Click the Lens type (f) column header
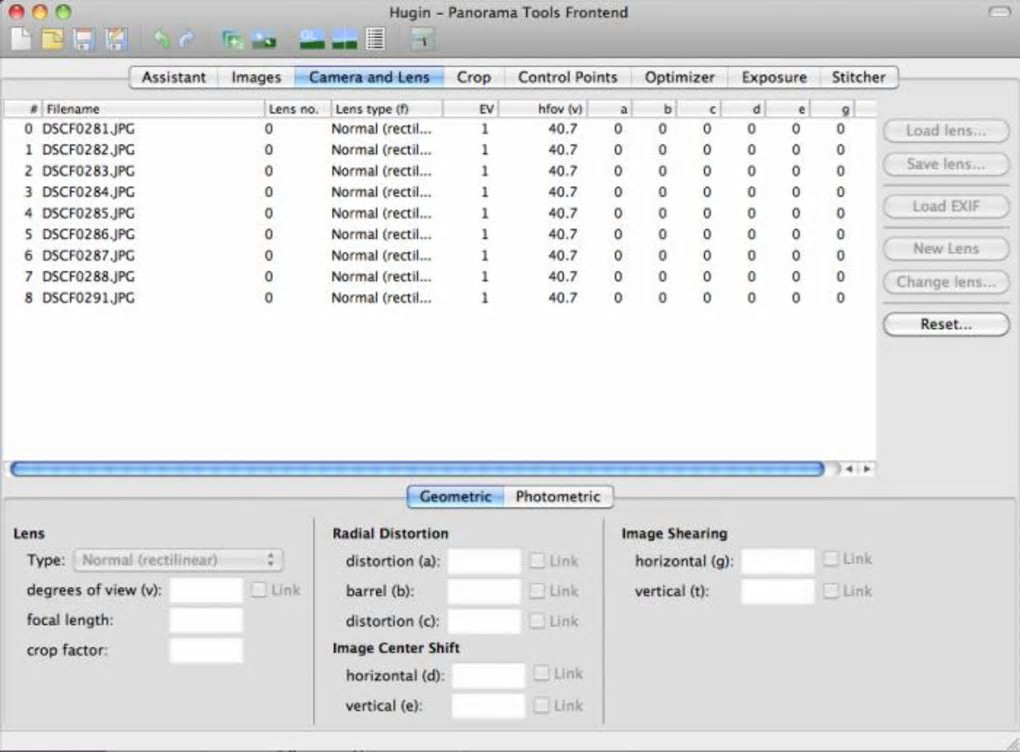The width and height of the screenshot is (1020, 752). pos(387,109)
